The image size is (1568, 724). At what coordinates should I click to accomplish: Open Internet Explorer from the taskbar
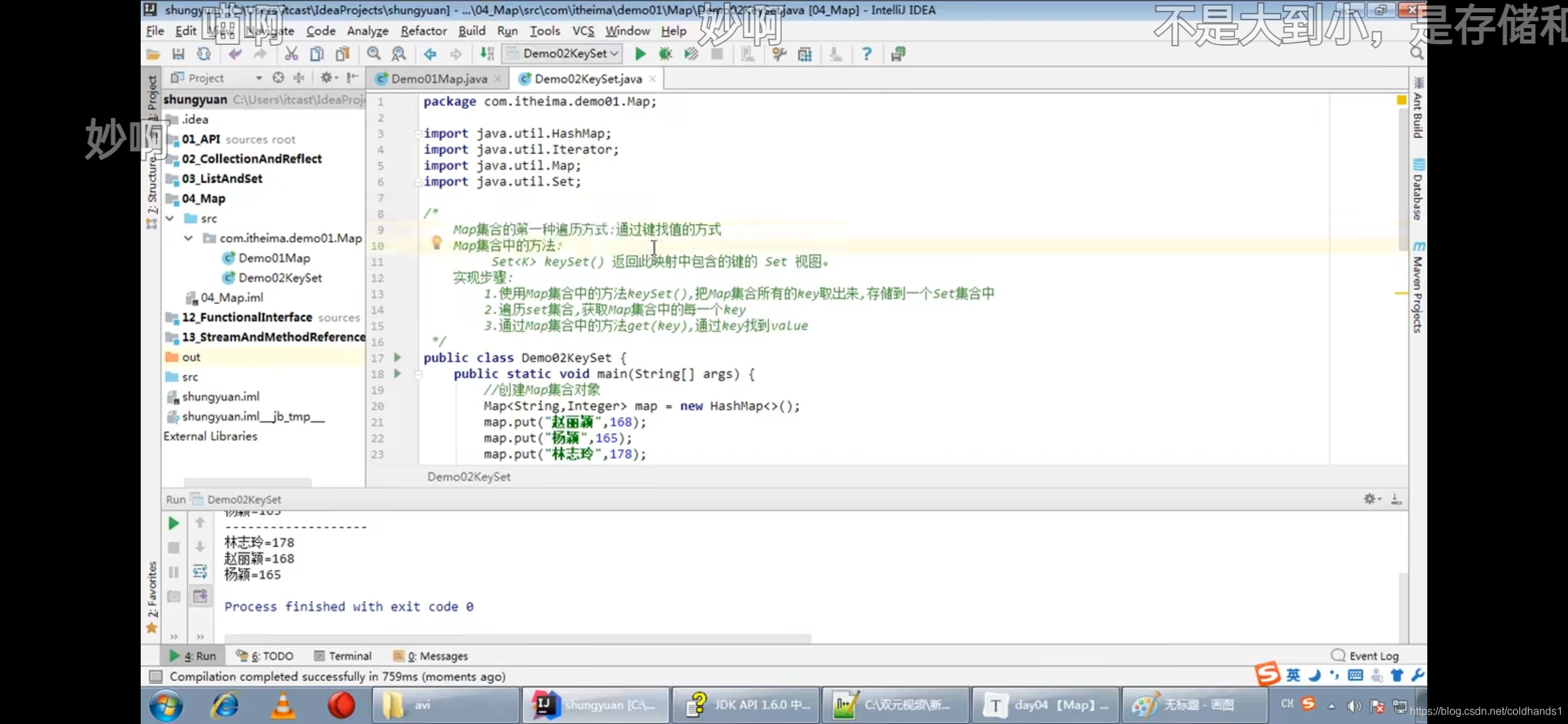click(224, 705)
